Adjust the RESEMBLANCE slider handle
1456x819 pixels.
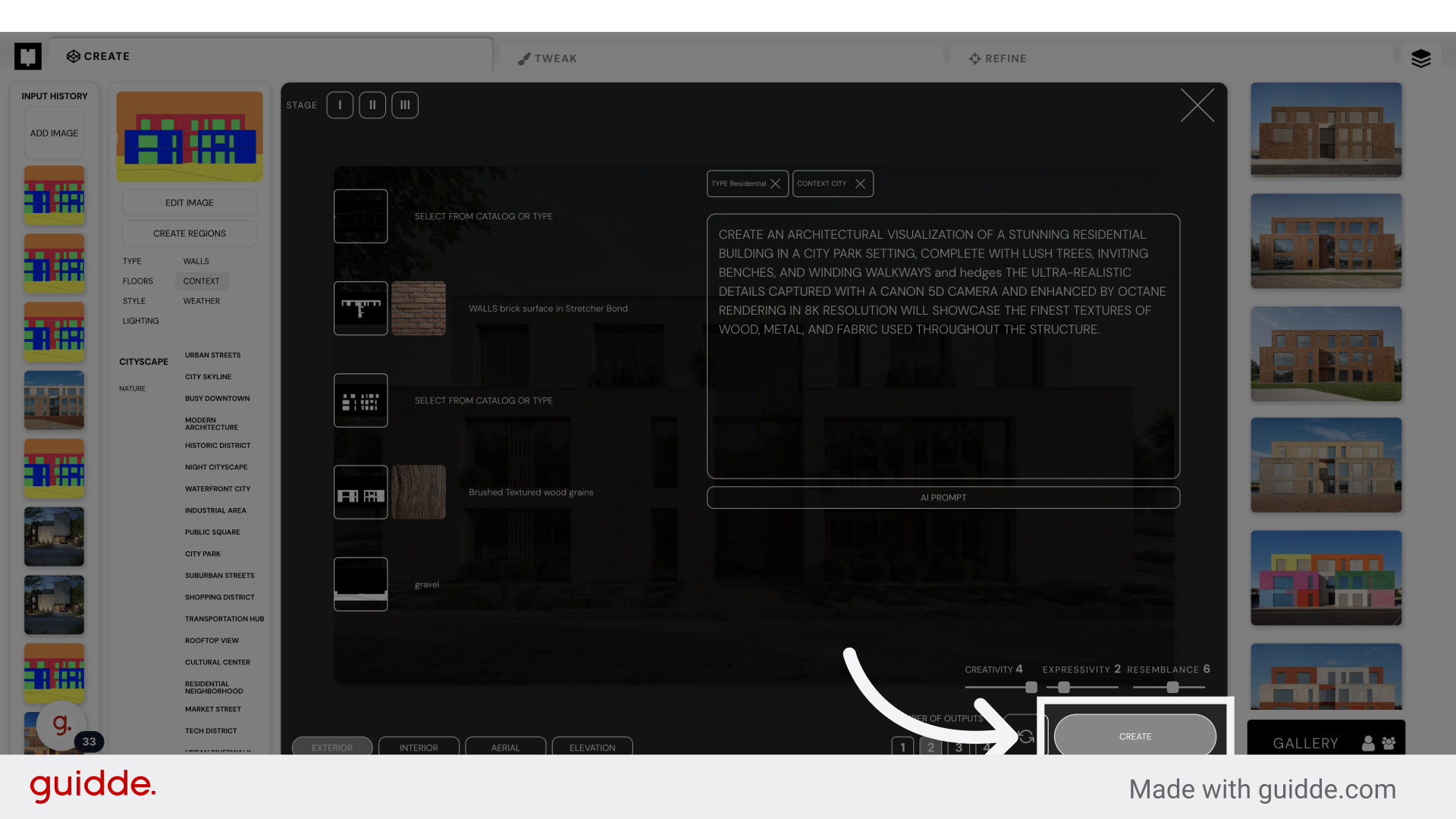coord(1173,687)
